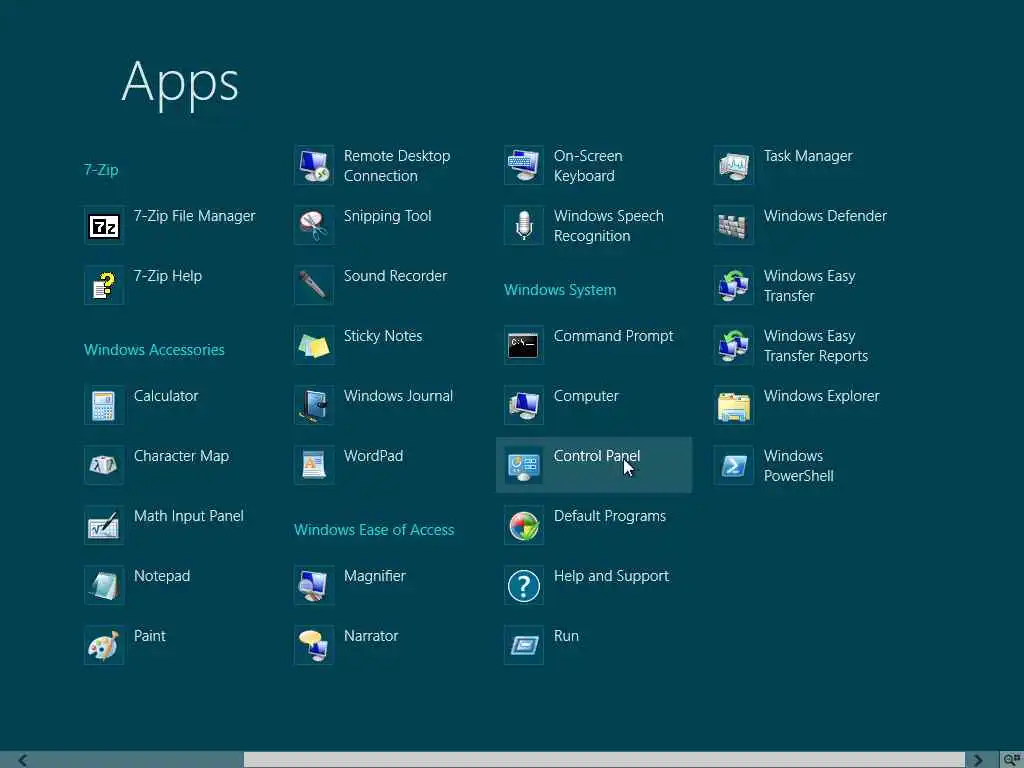Click the "Windows Defender" label

[x=825, y=216]
